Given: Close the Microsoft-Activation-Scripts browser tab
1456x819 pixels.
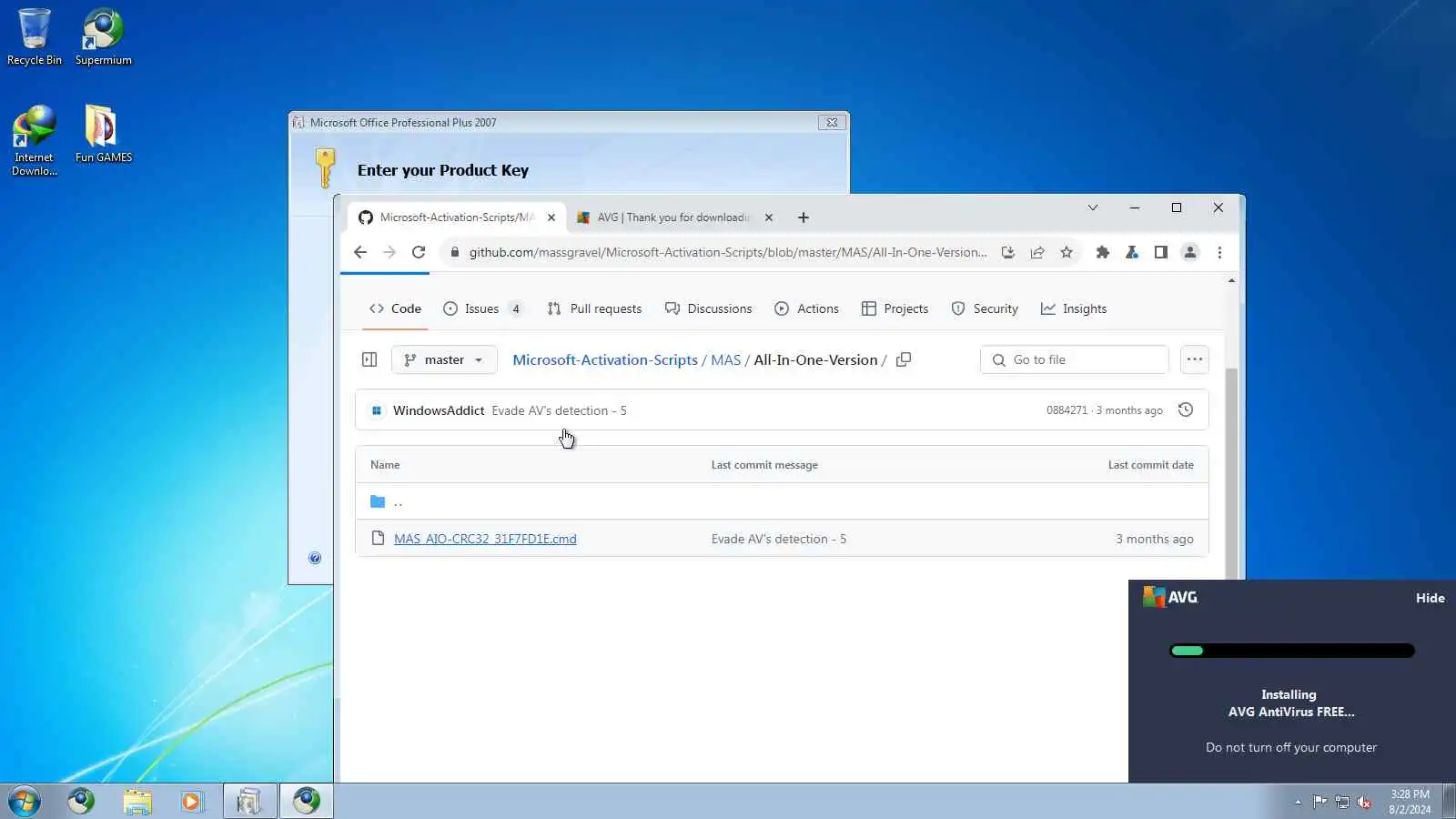Looking at the screenshot, I should click(x=551, y=217).
